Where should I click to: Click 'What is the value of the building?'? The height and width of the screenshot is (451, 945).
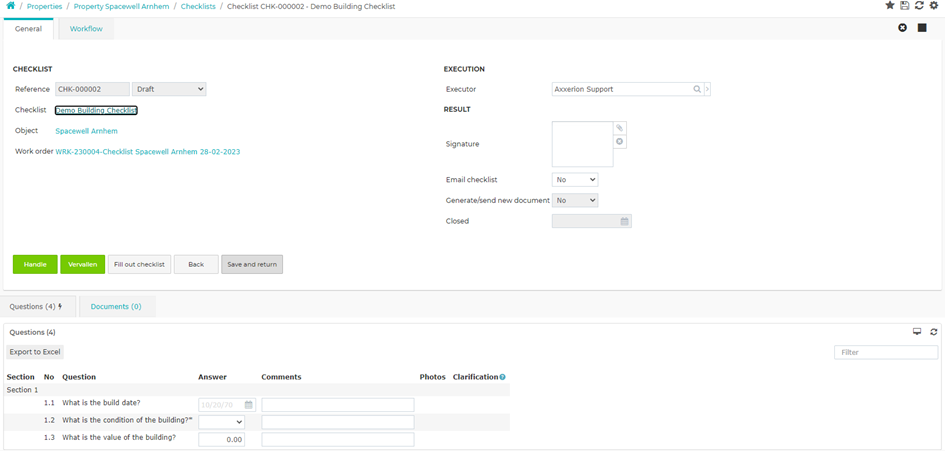point(119,438)
